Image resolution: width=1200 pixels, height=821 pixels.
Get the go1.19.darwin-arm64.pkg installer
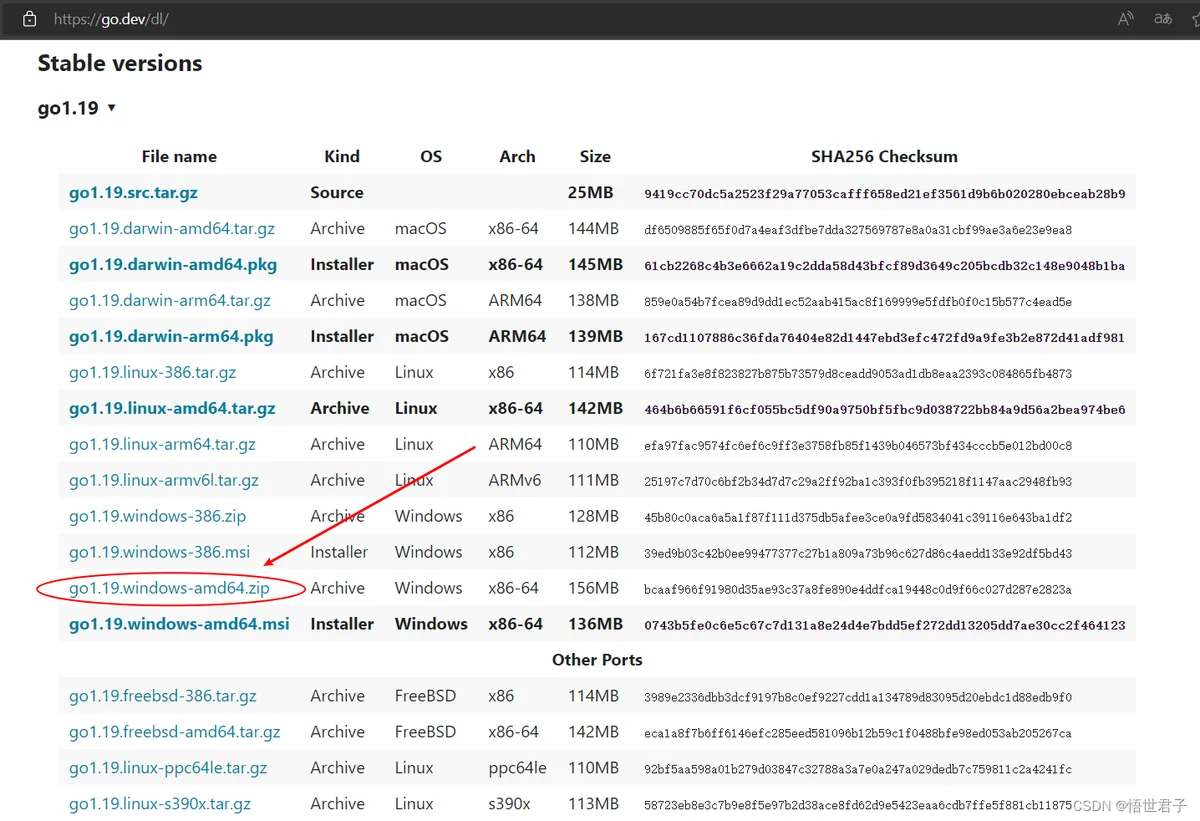[171, 337]
